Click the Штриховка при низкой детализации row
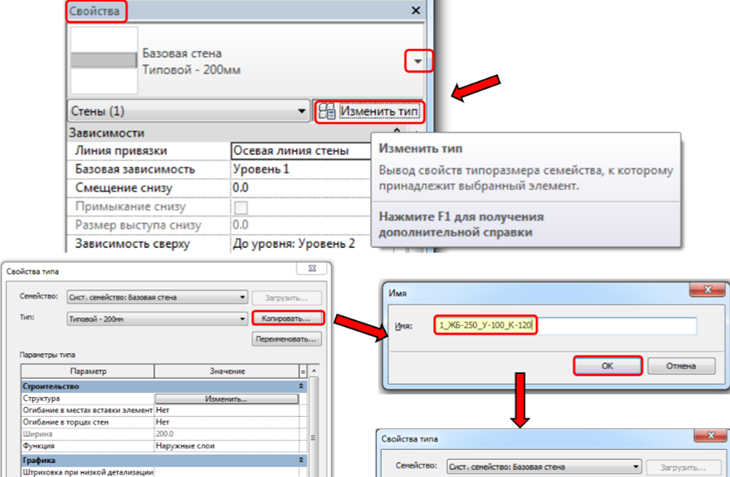 pyautogui.click(x=161, y=472)
